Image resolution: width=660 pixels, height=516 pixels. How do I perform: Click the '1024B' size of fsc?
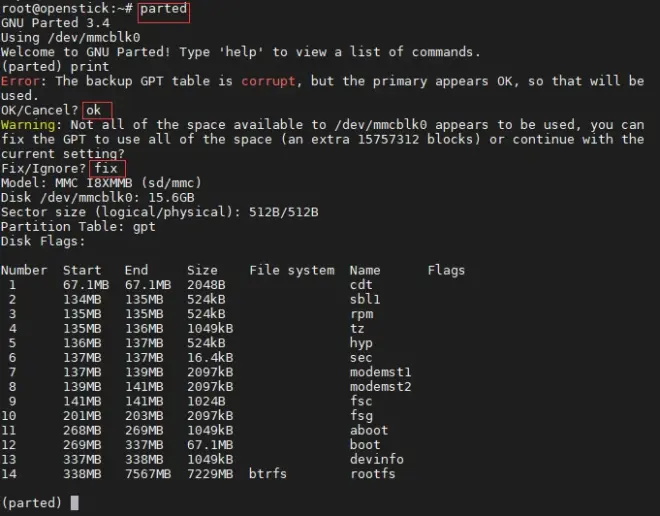pos(206,401)
